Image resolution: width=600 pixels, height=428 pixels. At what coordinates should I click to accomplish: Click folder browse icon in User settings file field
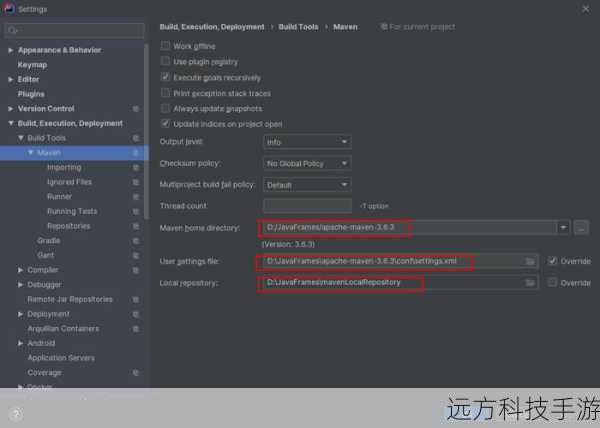[530, 262]
